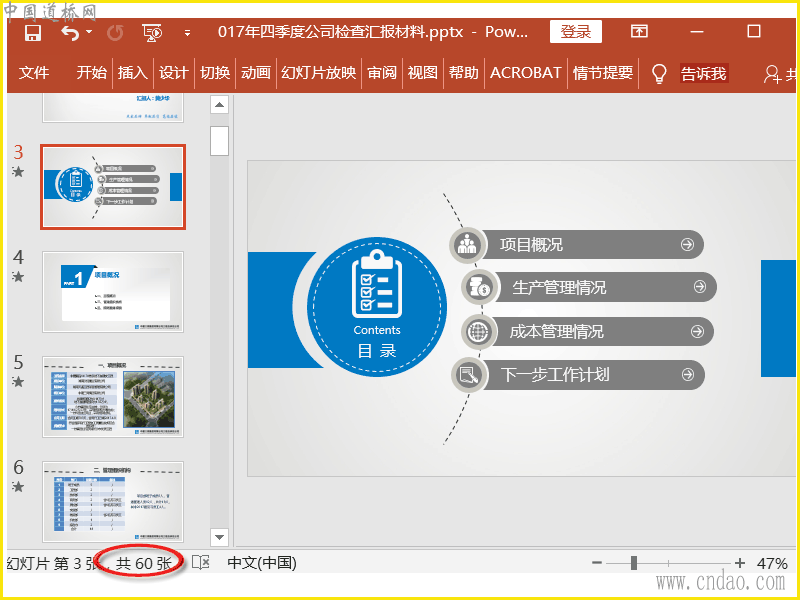Click the share person icon
Screen dimensions: 800x600
tap(771, 74)
